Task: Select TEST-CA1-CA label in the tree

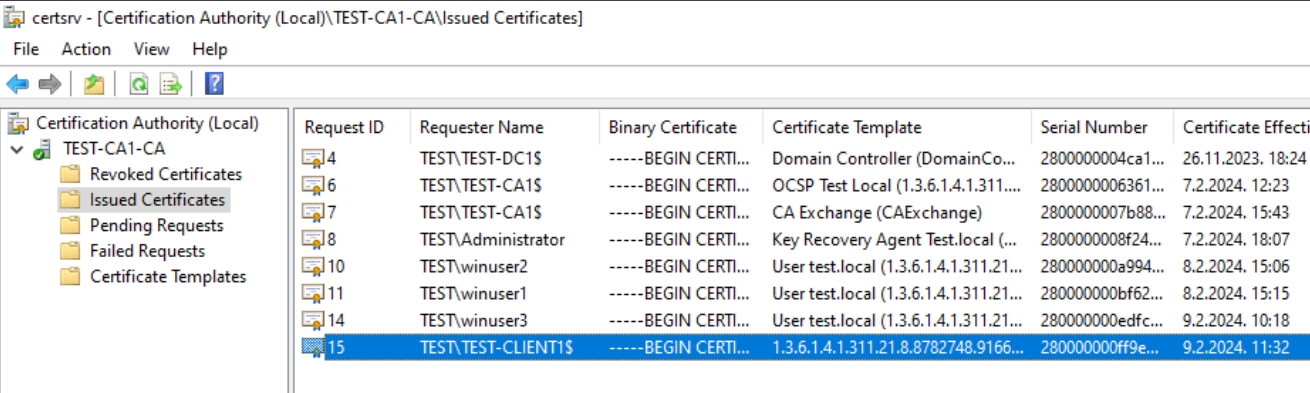Action: pos(114,149)
